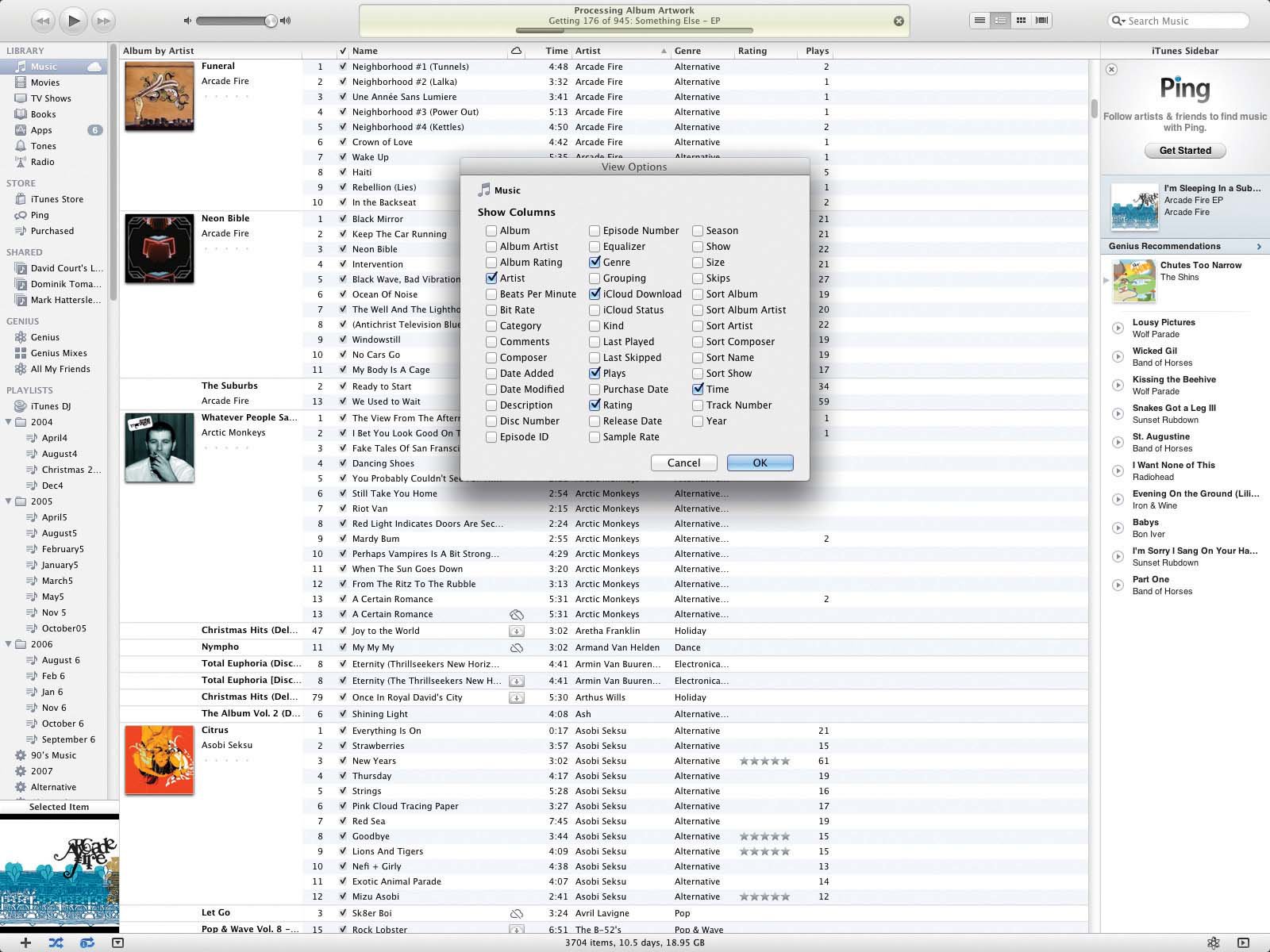The image size is (1270, 952).
Task: Open Purchased in Store section
Action: click(x=53, y=231)
